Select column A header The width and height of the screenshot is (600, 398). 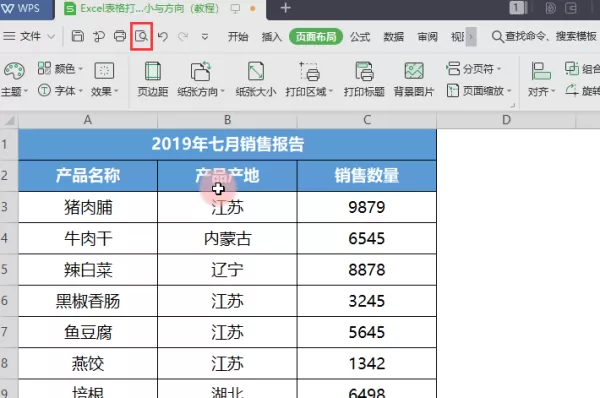coord(88,120)
